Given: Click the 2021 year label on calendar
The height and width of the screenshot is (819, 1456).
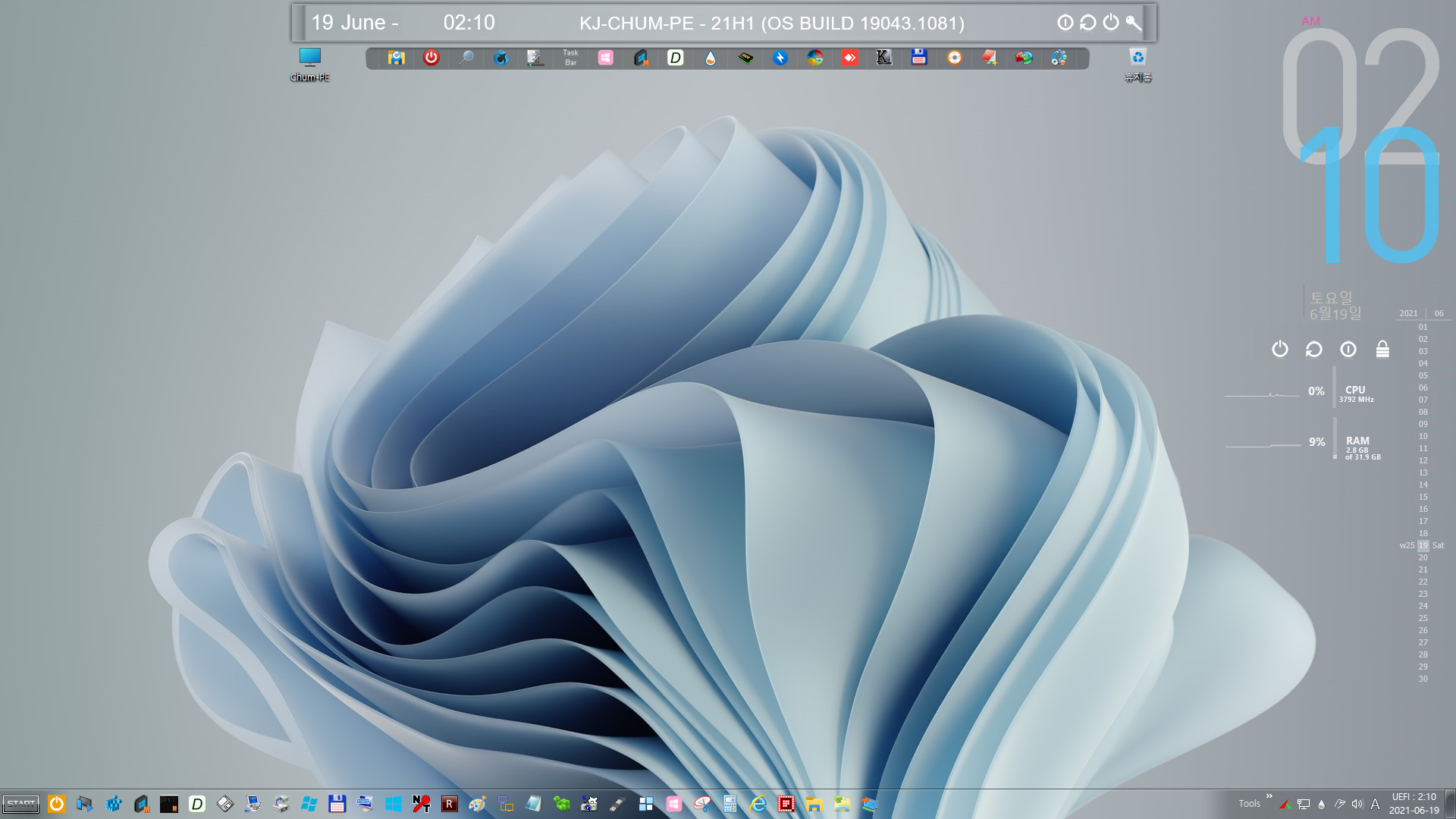Looking at the screenshot, I should [1408, 313].
